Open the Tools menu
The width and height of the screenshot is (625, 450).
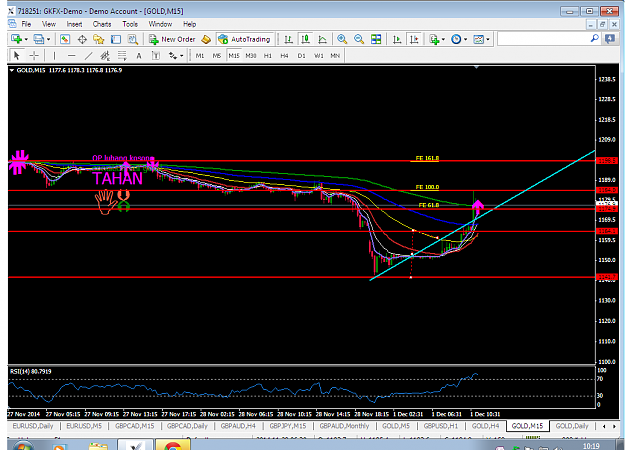[130, 24]
